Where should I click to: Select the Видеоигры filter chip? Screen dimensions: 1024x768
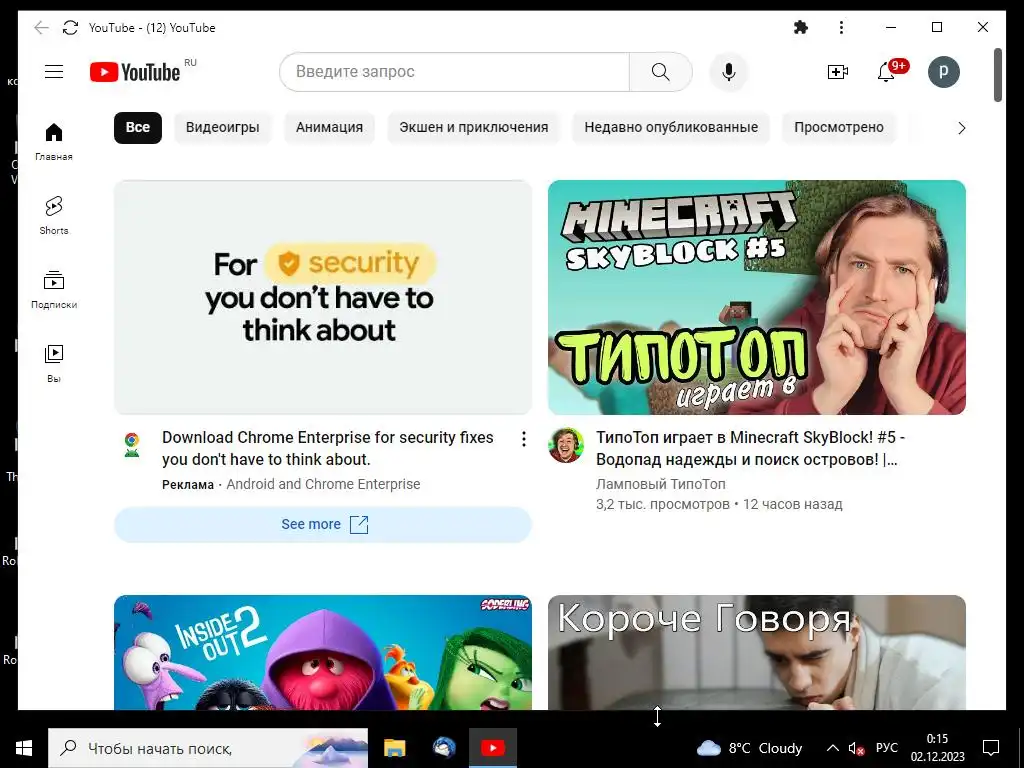(223, 127)
